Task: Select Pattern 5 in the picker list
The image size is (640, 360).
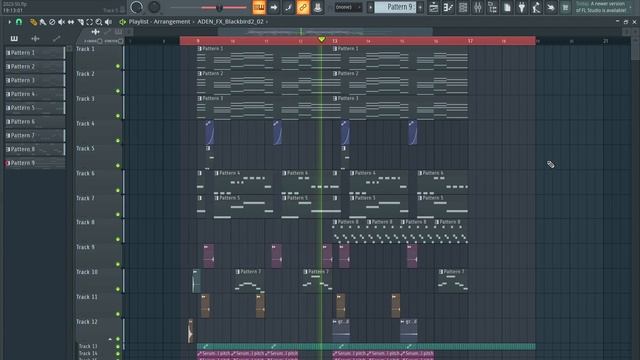Action: 35,108
